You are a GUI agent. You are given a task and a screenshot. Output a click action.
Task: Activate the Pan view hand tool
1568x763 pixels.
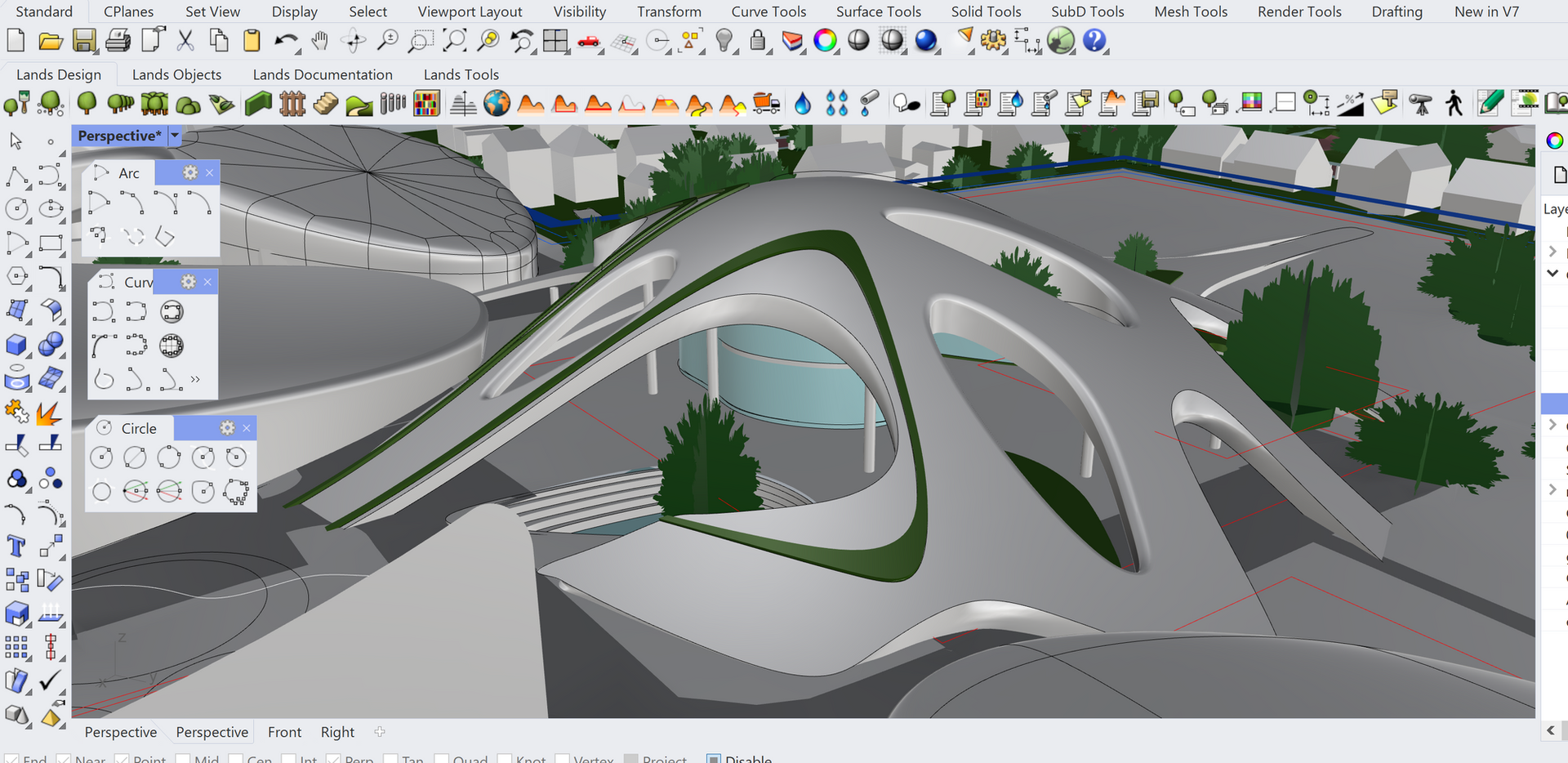[319, 40]
